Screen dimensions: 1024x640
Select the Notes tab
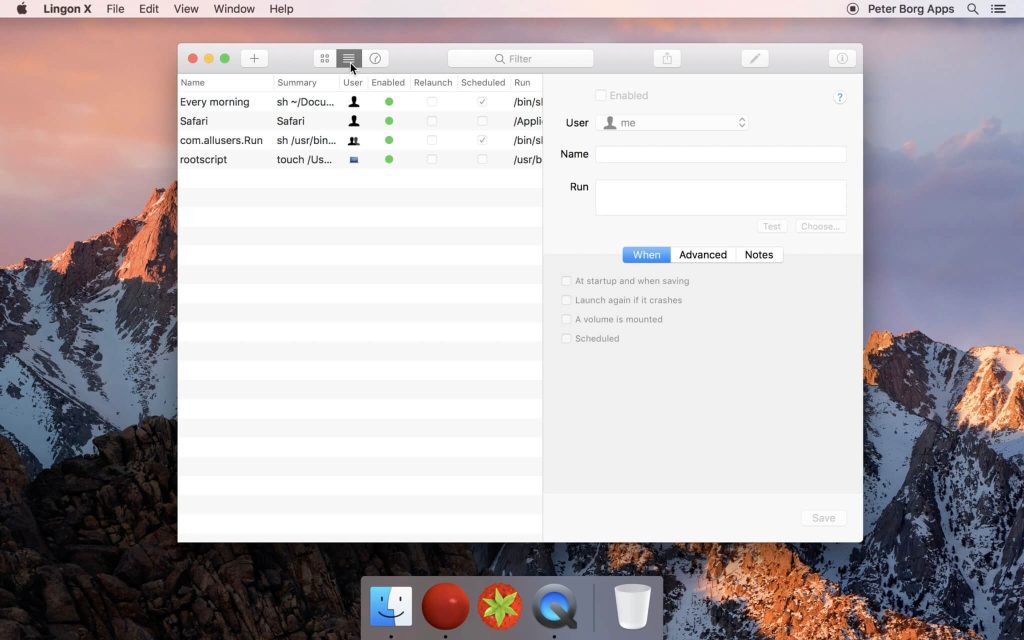(x=759, y=255)
